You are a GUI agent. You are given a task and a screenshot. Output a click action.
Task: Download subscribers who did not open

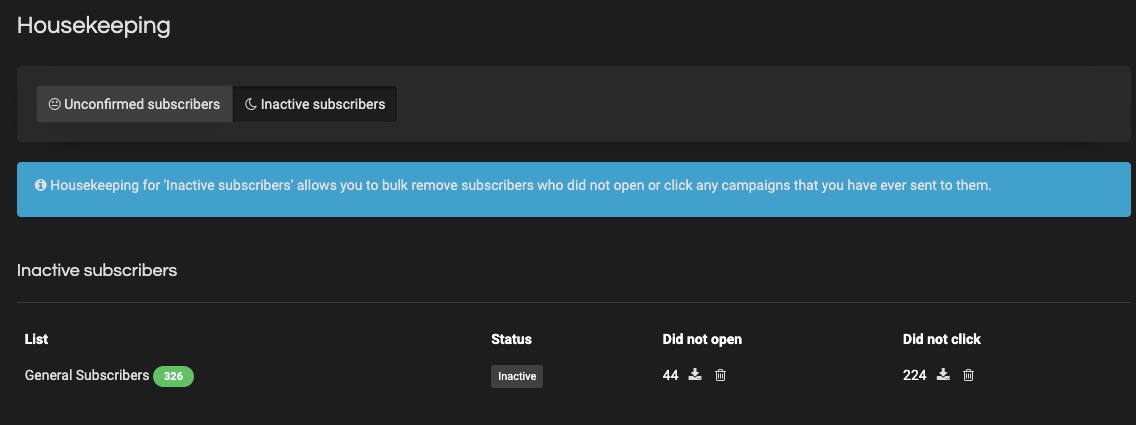coord(695,374)
